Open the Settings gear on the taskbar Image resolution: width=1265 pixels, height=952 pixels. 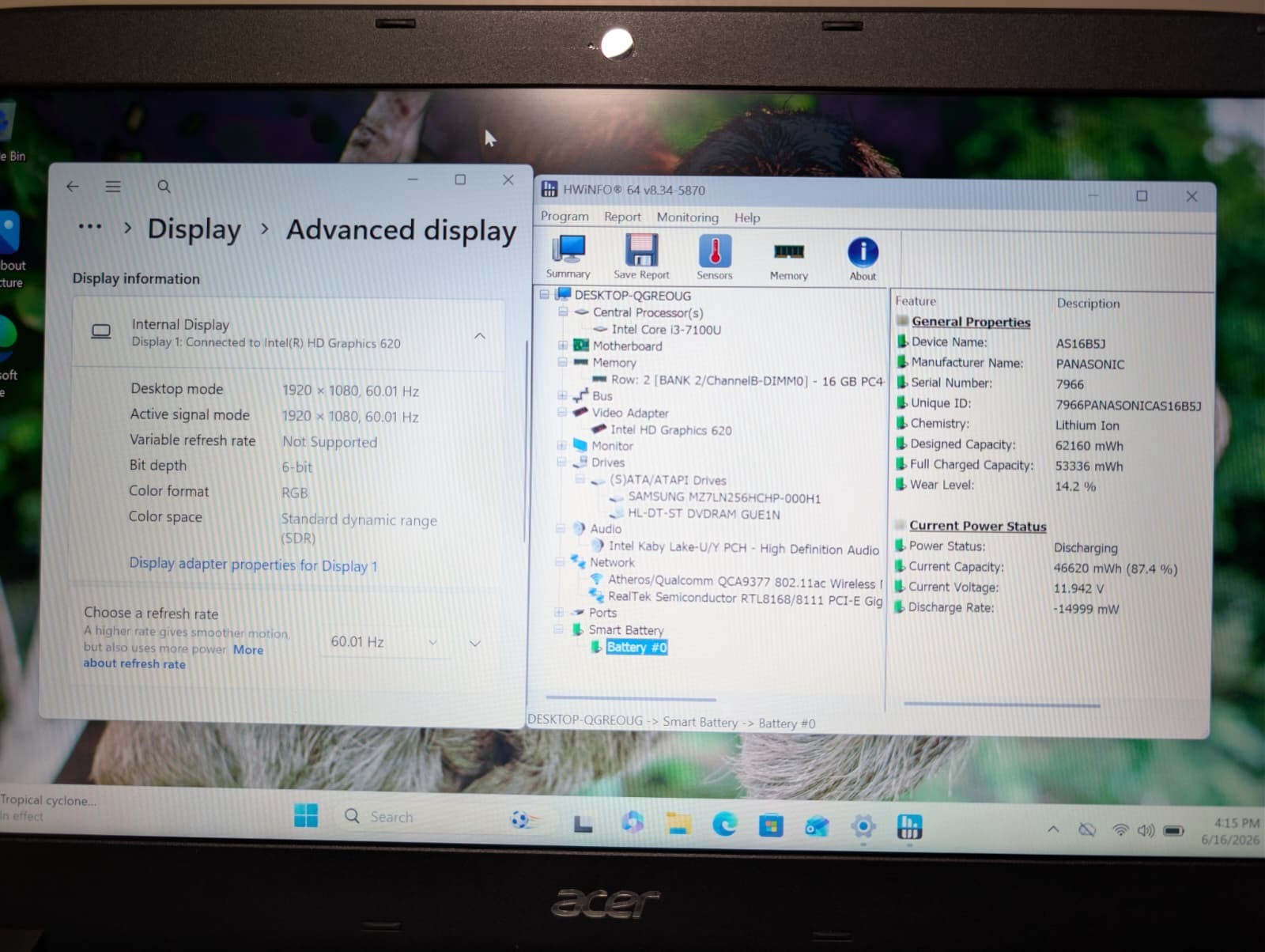(x=863, y=827)
